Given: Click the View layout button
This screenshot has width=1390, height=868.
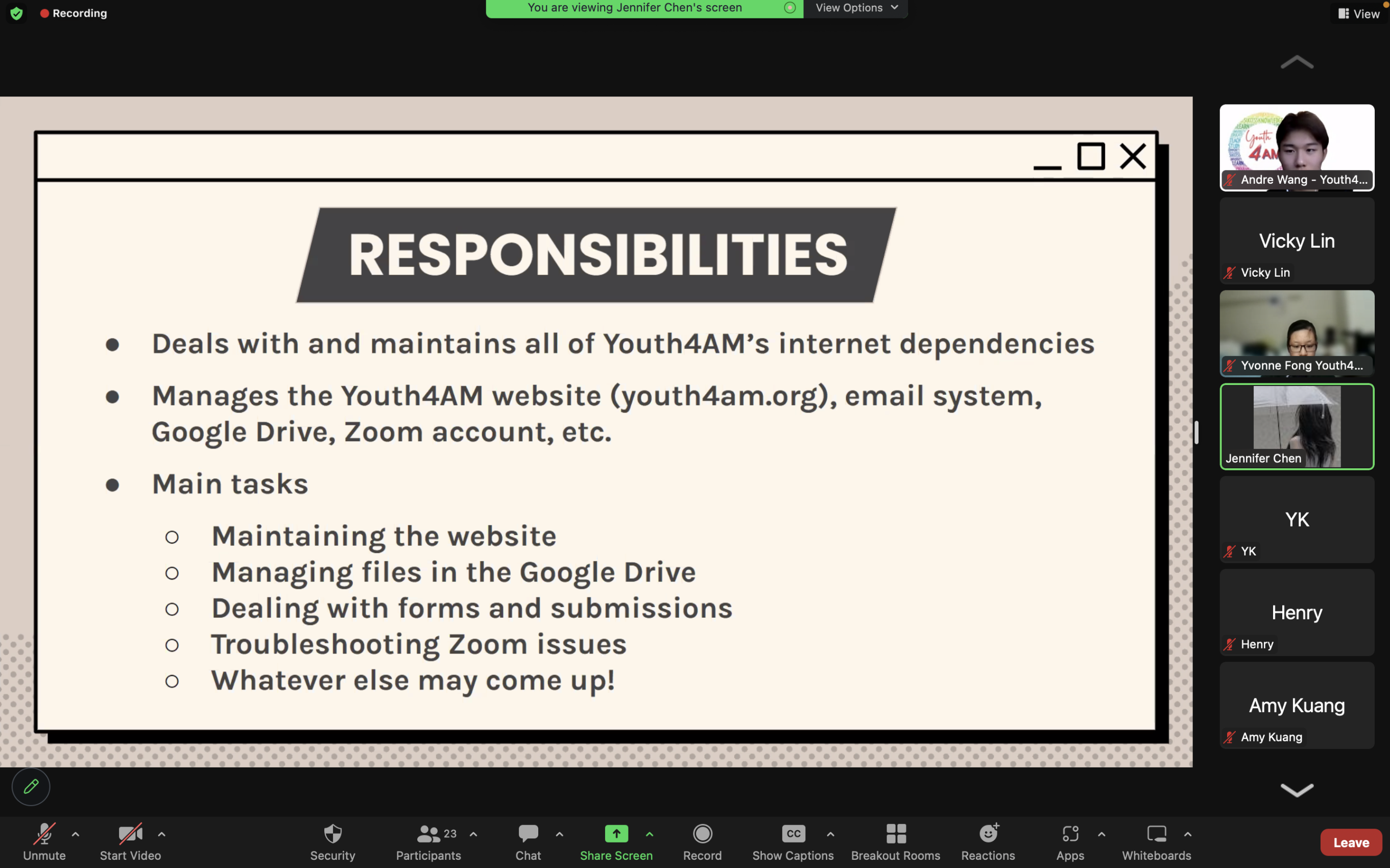Looking at the screenshot, I should [x=1359, y=14].
